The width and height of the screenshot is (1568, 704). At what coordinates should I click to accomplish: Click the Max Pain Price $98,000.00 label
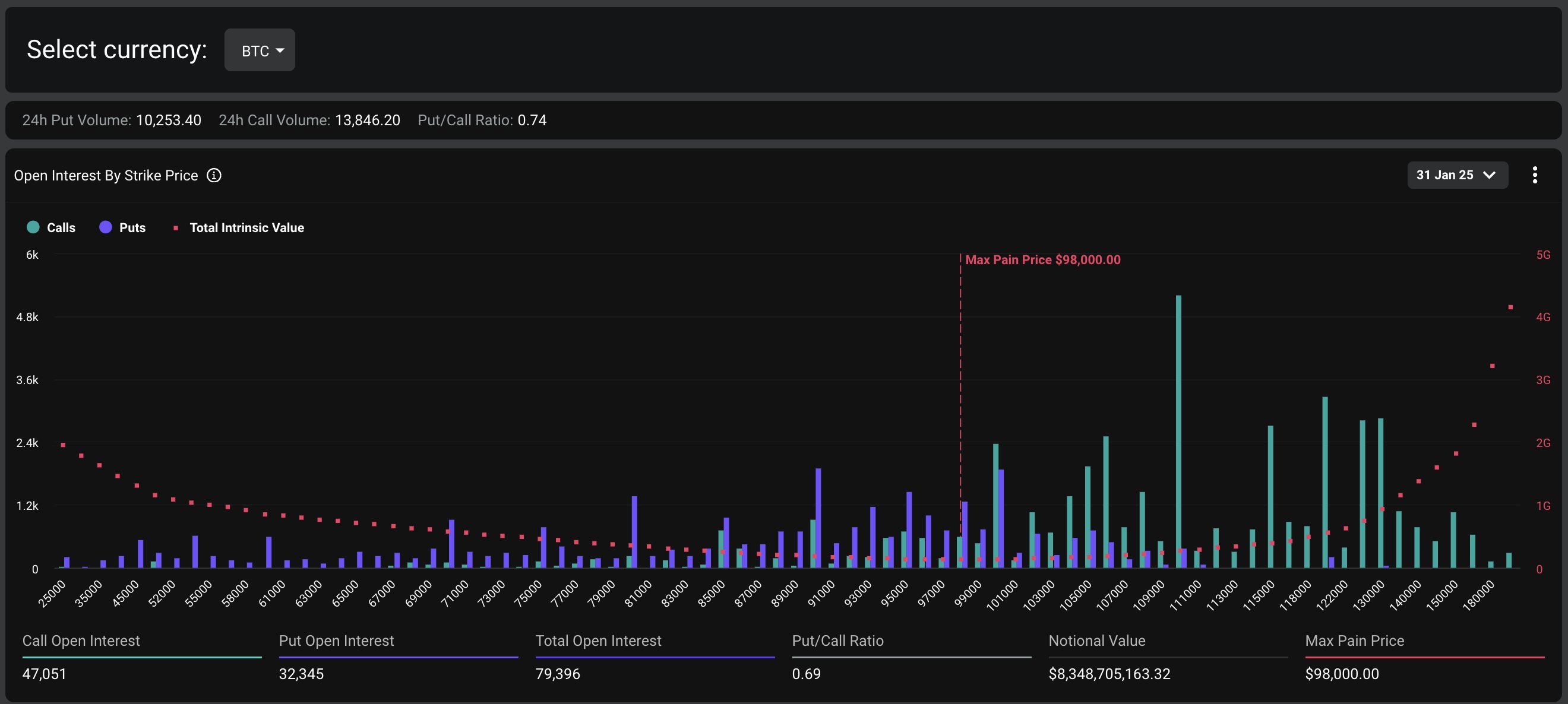(x=1042, y=260)
